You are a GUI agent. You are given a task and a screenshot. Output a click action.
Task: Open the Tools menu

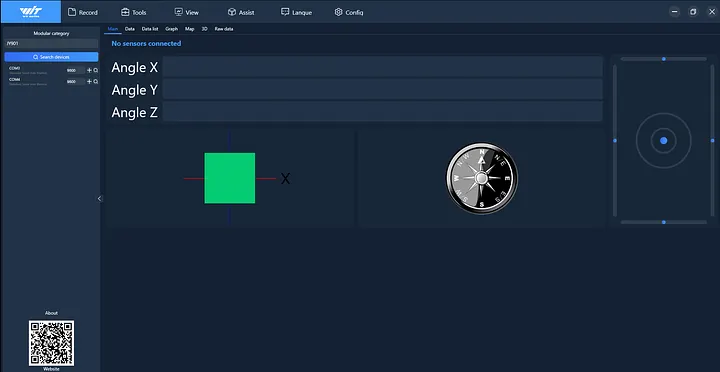pos(133,12)
